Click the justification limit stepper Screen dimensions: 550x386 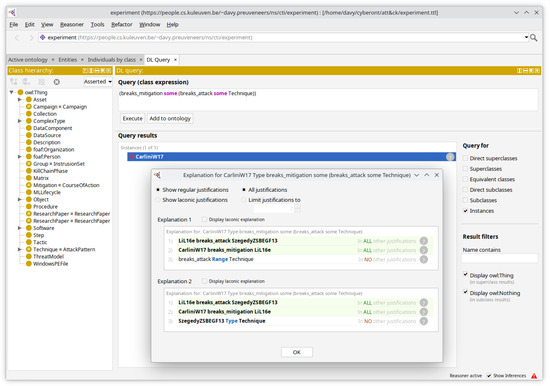click(x=297, y=209)
